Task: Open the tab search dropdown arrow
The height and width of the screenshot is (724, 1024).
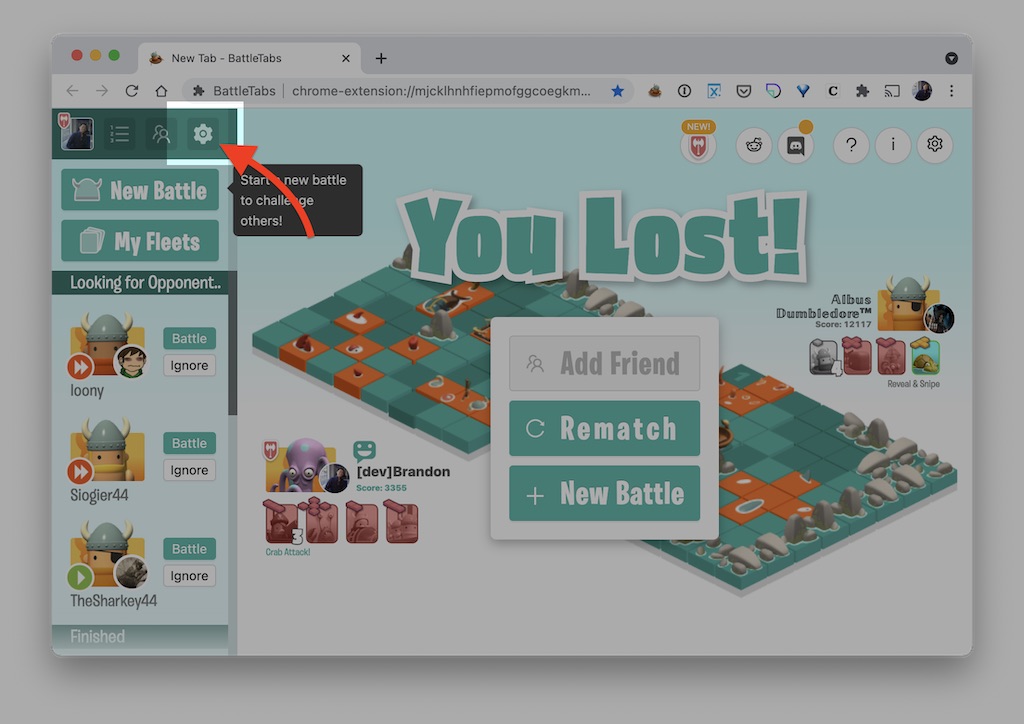Action: click(952, 59)
